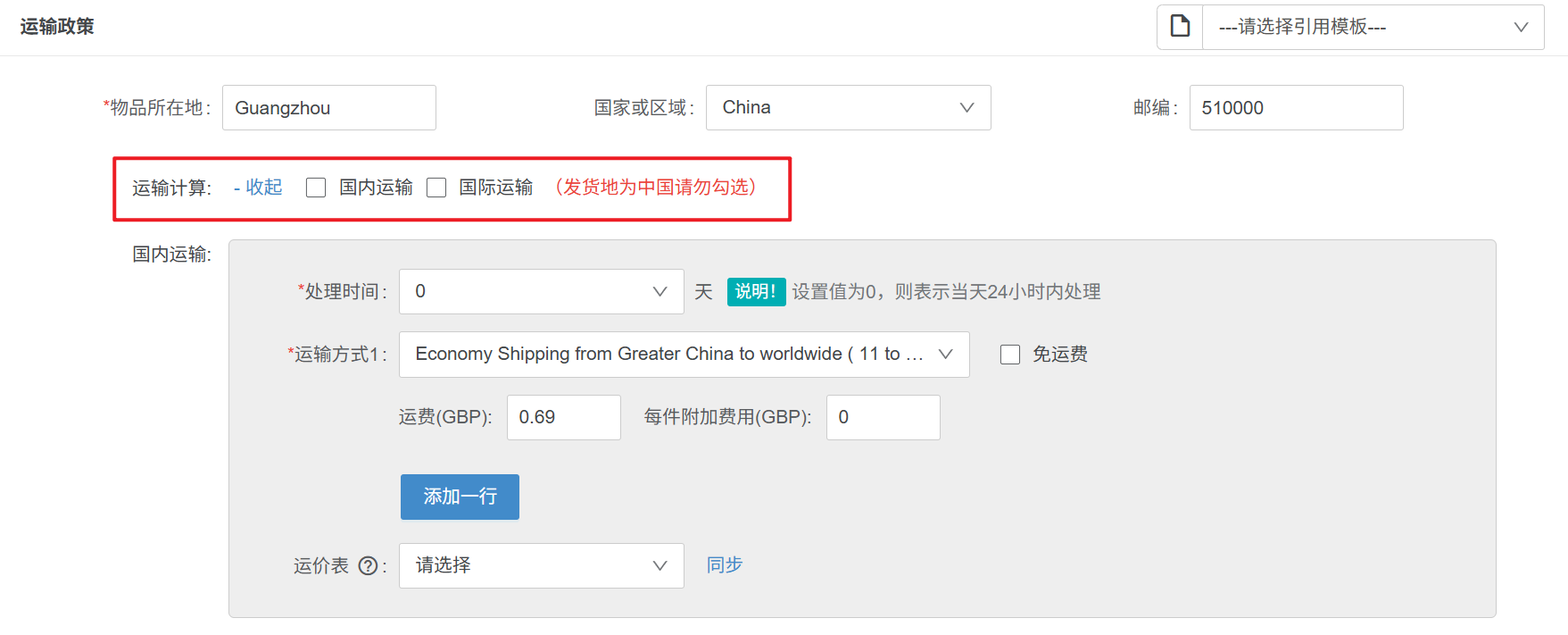The width and height of the screenshot is (1568, 635).
Task: Click the 邮编 510000 field
Action: click(x=1295, y=108)
